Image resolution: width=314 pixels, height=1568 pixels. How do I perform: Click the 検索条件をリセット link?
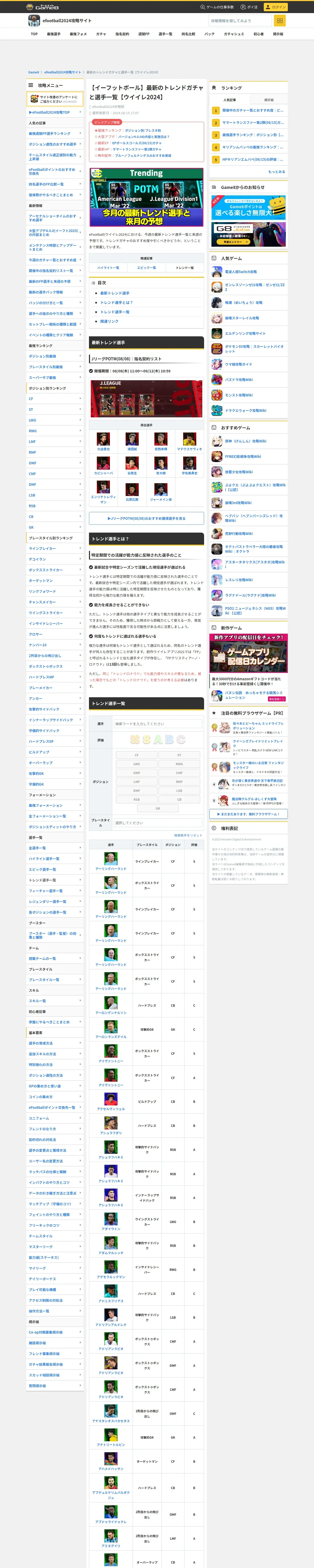[188, 835]
